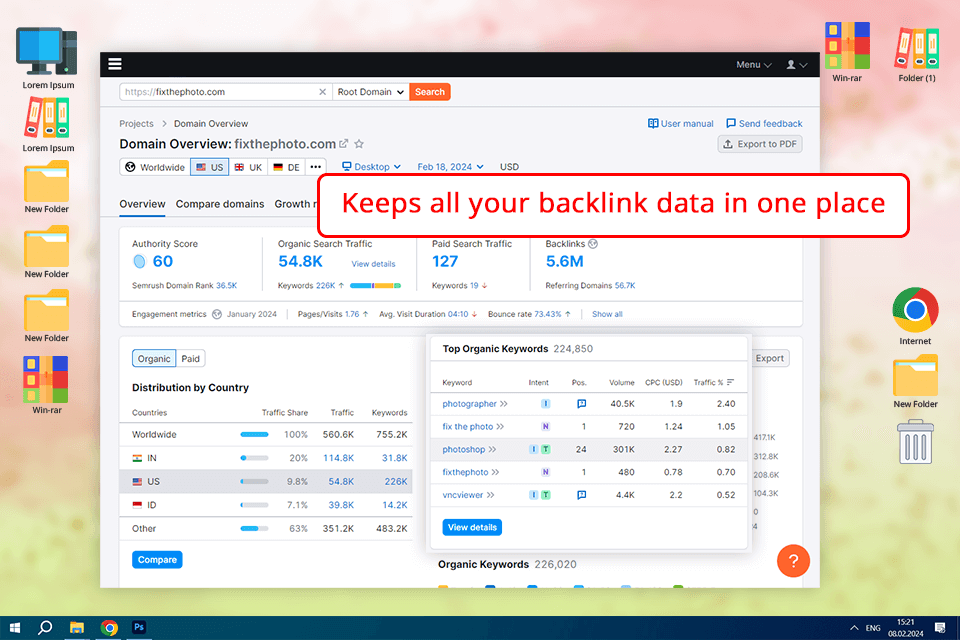
Task: Show more country databases via ellipsis
Action: [315, 167]
